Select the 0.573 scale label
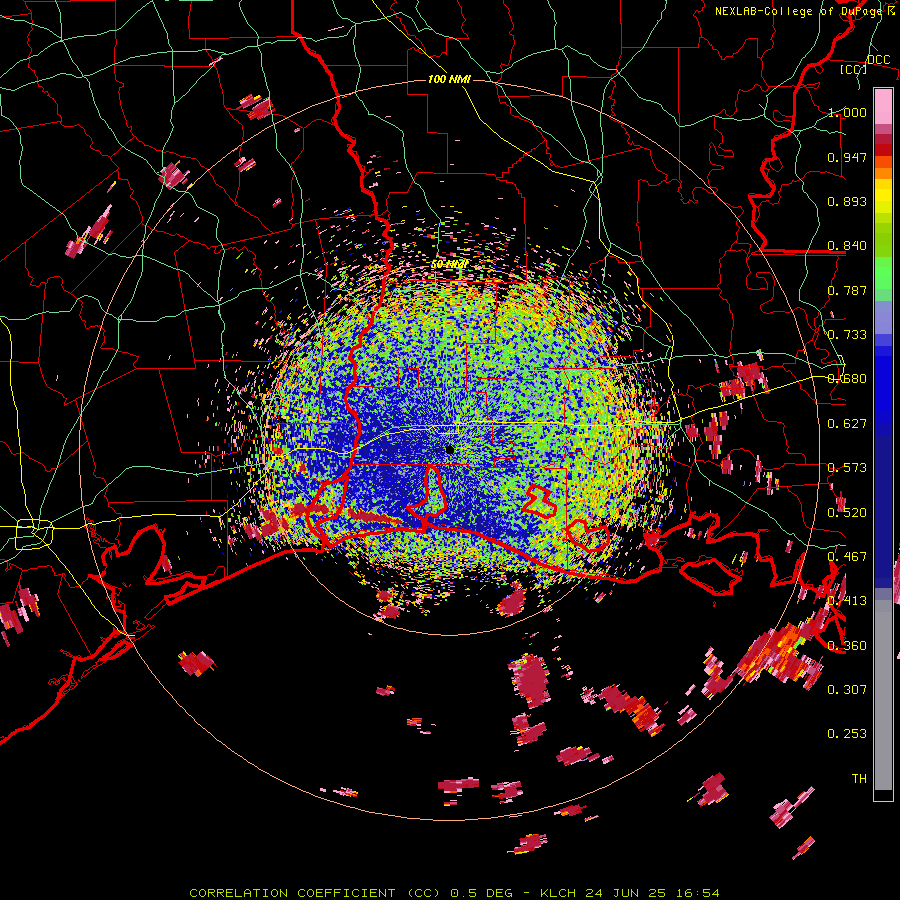 pyautogui.click(x=847, y=468)
